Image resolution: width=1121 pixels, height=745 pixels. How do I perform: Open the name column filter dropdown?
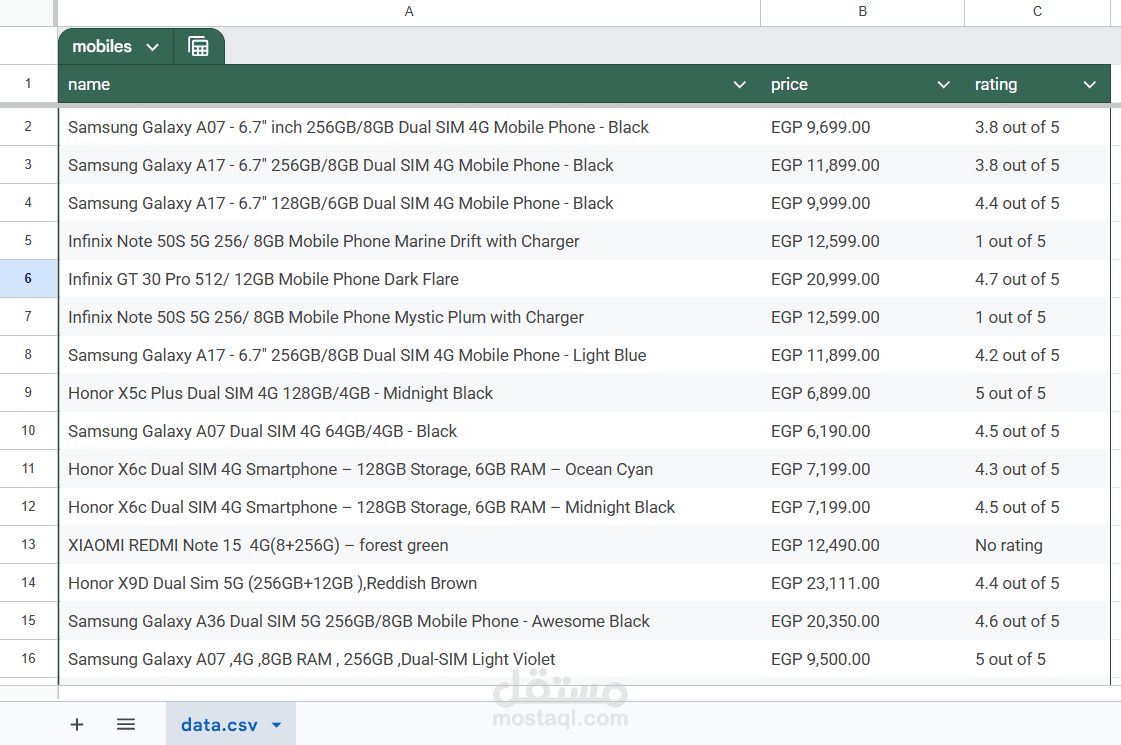pyautogui.click(x=739, y=84)
